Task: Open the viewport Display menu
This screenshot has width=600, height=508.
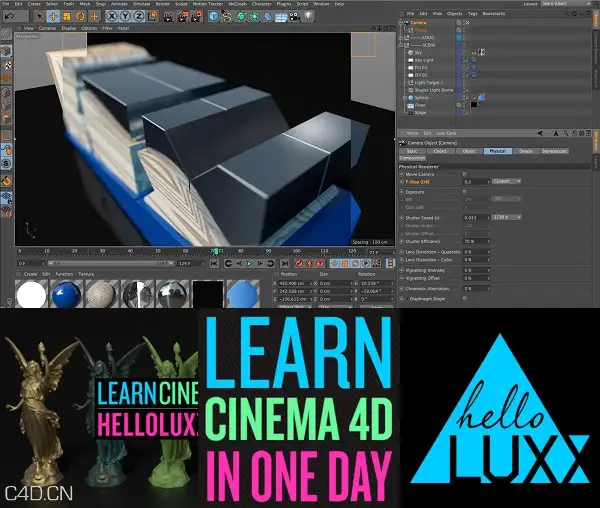Action: point(69,28)
